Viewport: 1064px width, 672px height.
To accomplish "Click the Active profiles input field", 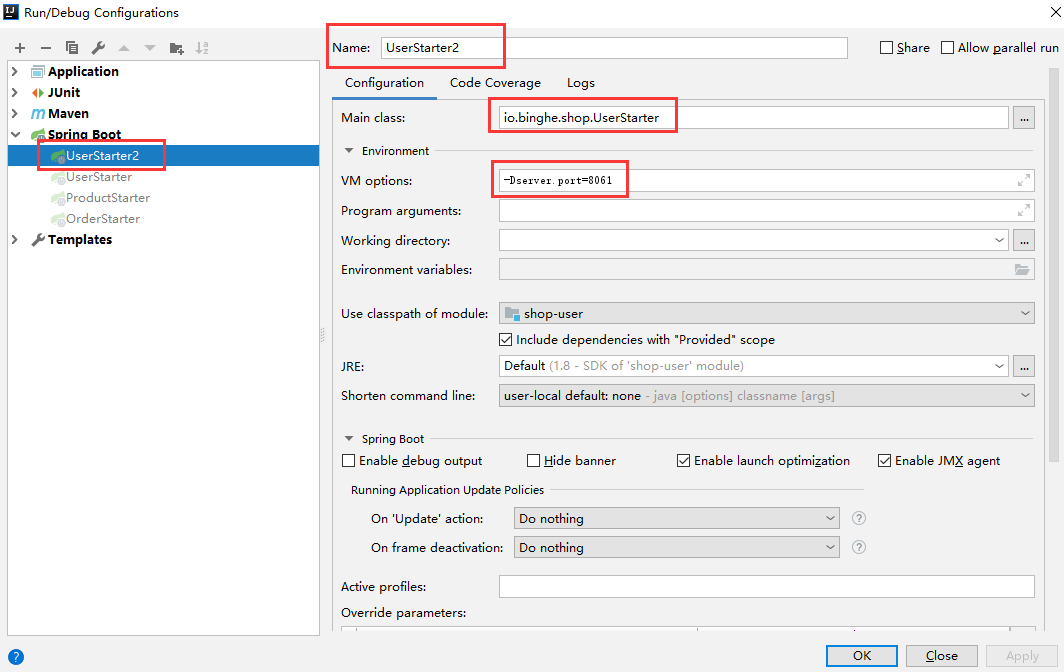I will pos(766,587).
